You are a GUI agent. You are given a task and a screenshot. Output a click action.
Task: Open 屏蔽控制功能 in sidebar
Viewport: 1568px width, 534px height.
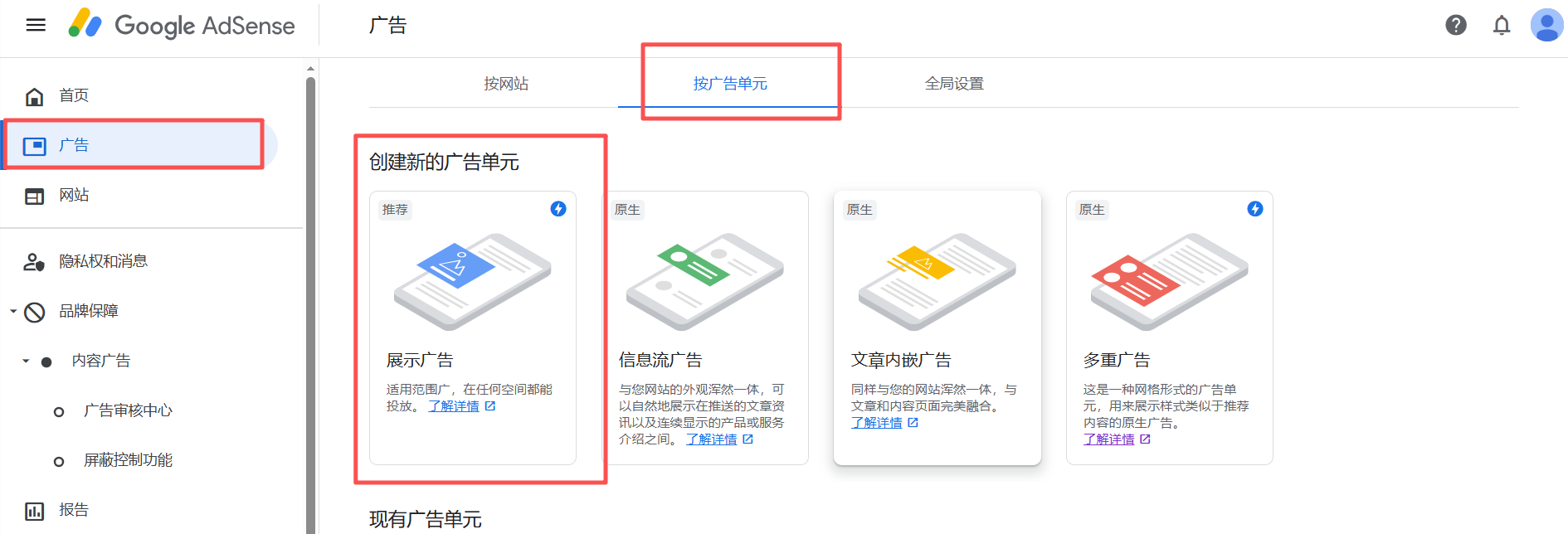(x=128, y=460)
